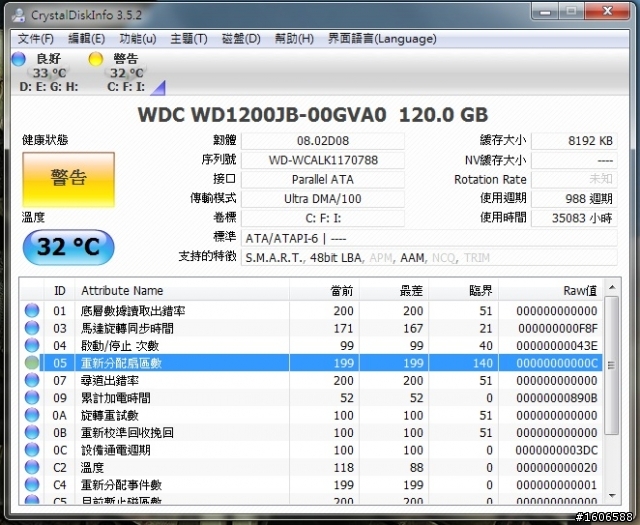Open the 幫助(H) menu
Image resolution: width=640 pixels, height=525 pixels.
(x=294, y=39)
